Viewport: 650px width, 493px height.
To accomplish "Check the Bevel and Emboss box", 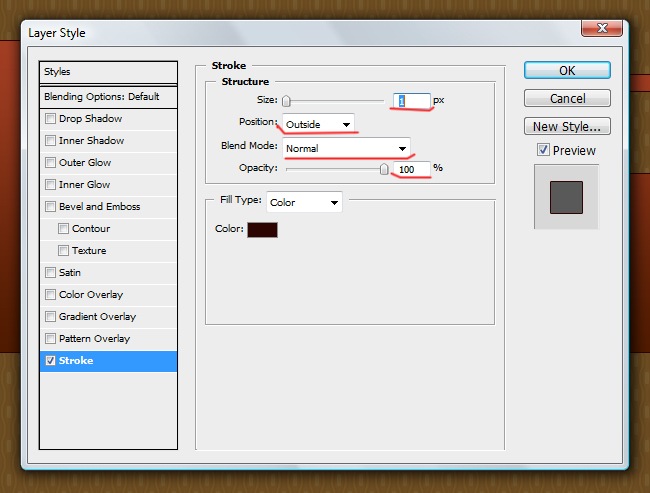I will tap(51, 207).
